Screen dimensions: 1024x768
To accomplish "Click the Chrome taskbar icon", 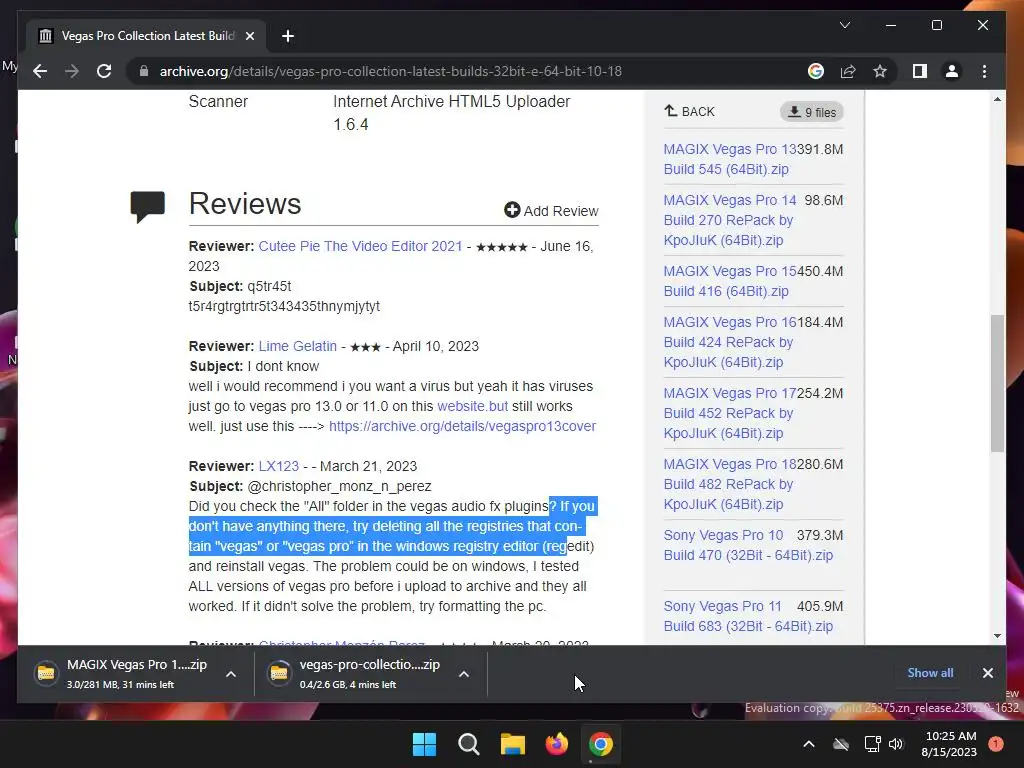I will click(601, 744).
